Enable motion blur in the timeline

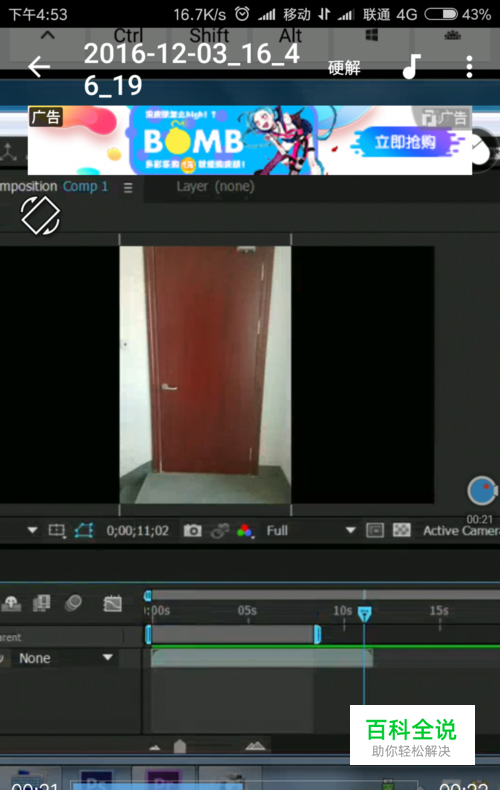[x=74, y=603]
